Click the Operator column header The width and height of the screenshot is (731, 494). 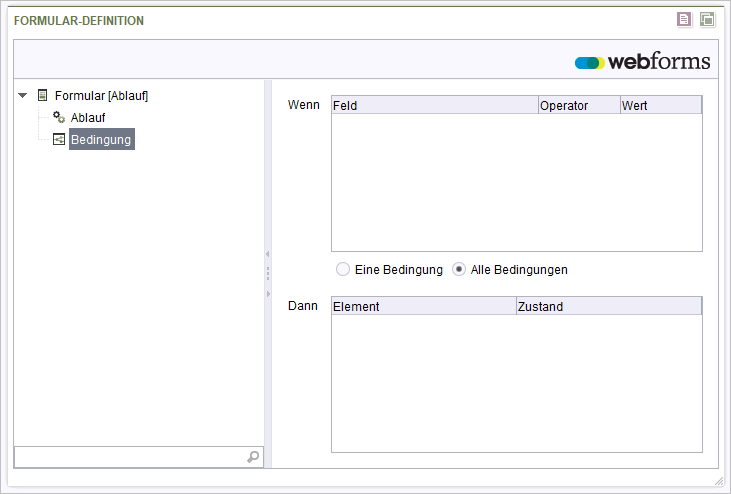tap(579, 105)
